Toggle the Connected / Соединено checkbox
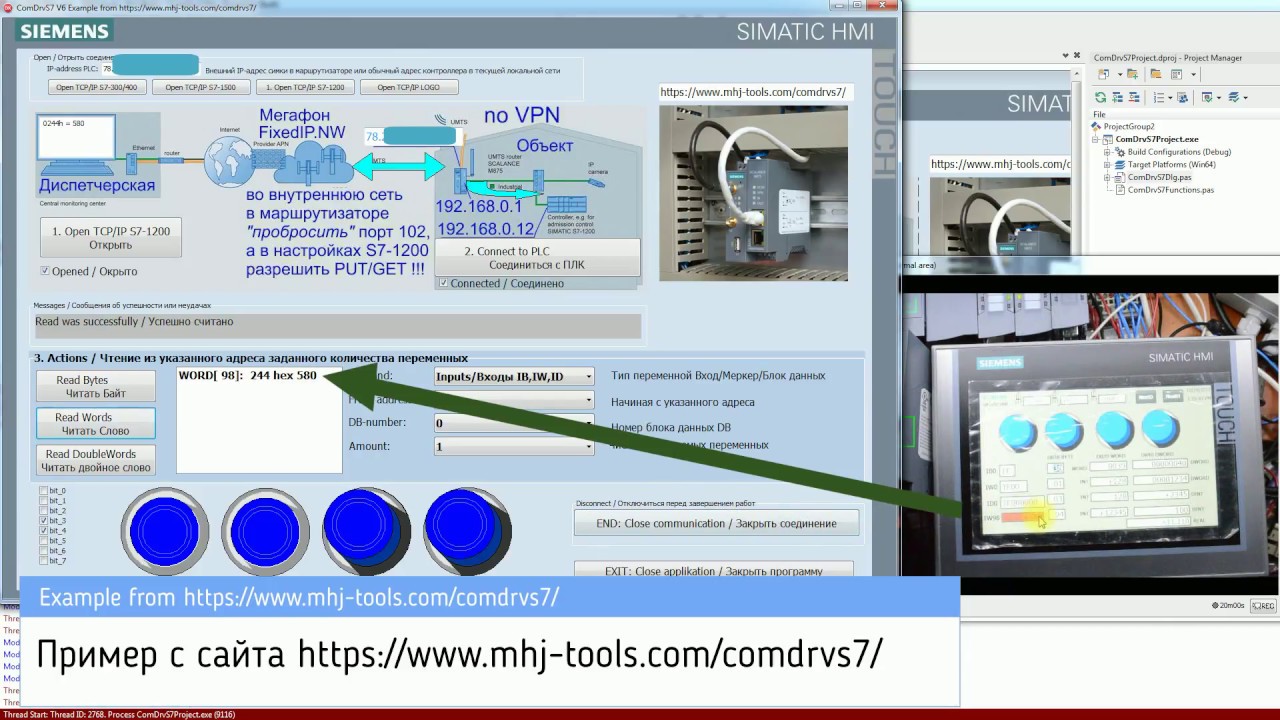1280x720 pixels. [444, 283]
